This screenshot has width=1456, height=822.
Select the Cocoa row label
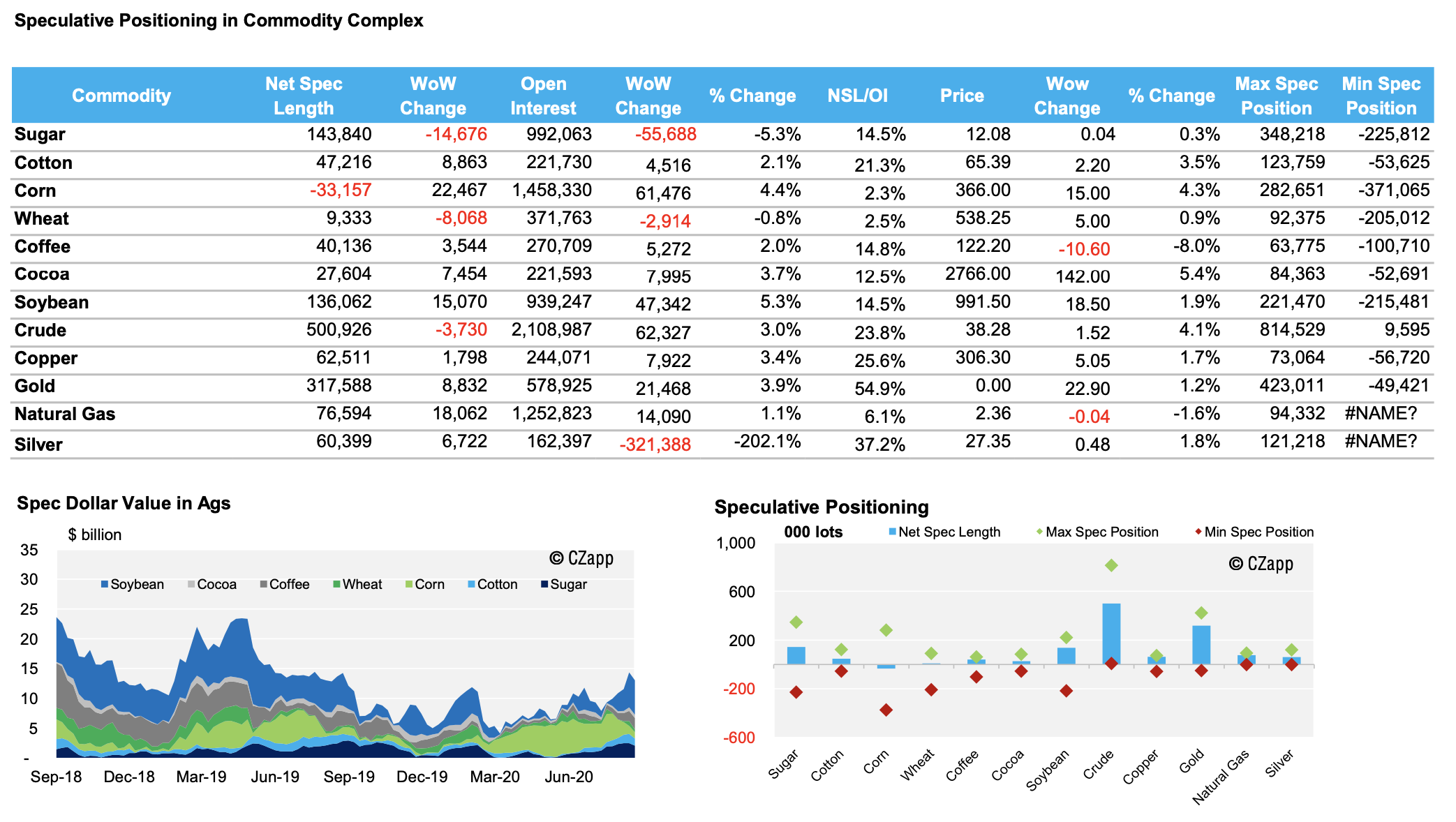[x=42, y=274]
